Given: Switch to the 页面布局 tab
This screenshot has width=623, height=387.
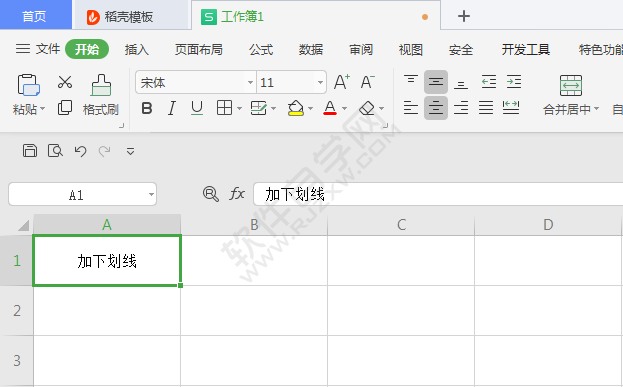Looking at the screenshot, I should (199, 50).
